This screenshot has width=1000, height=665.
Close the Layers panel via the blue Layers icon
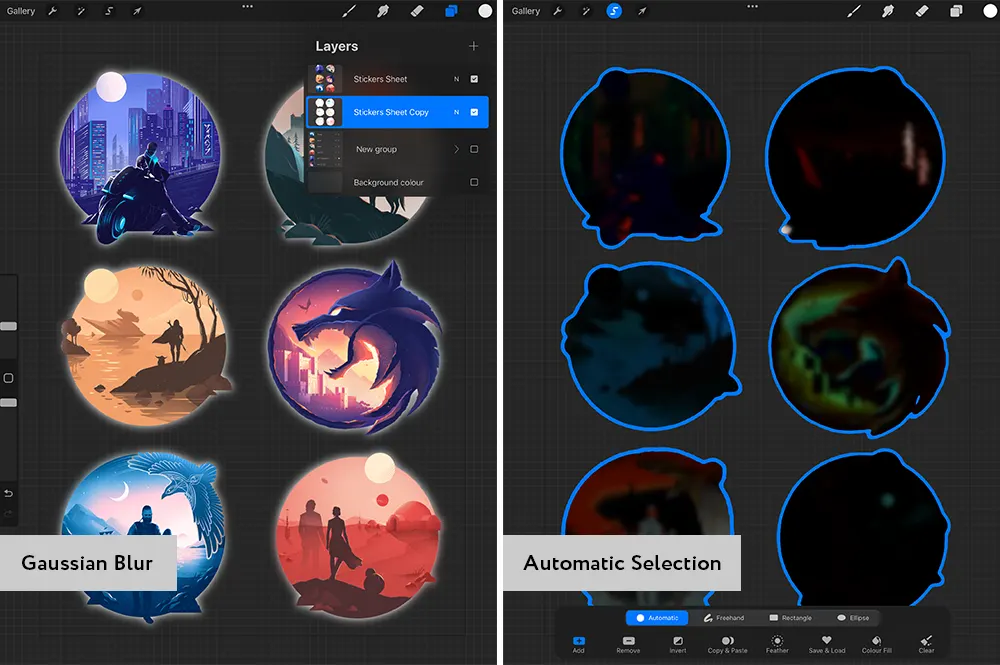coord(451,11)
